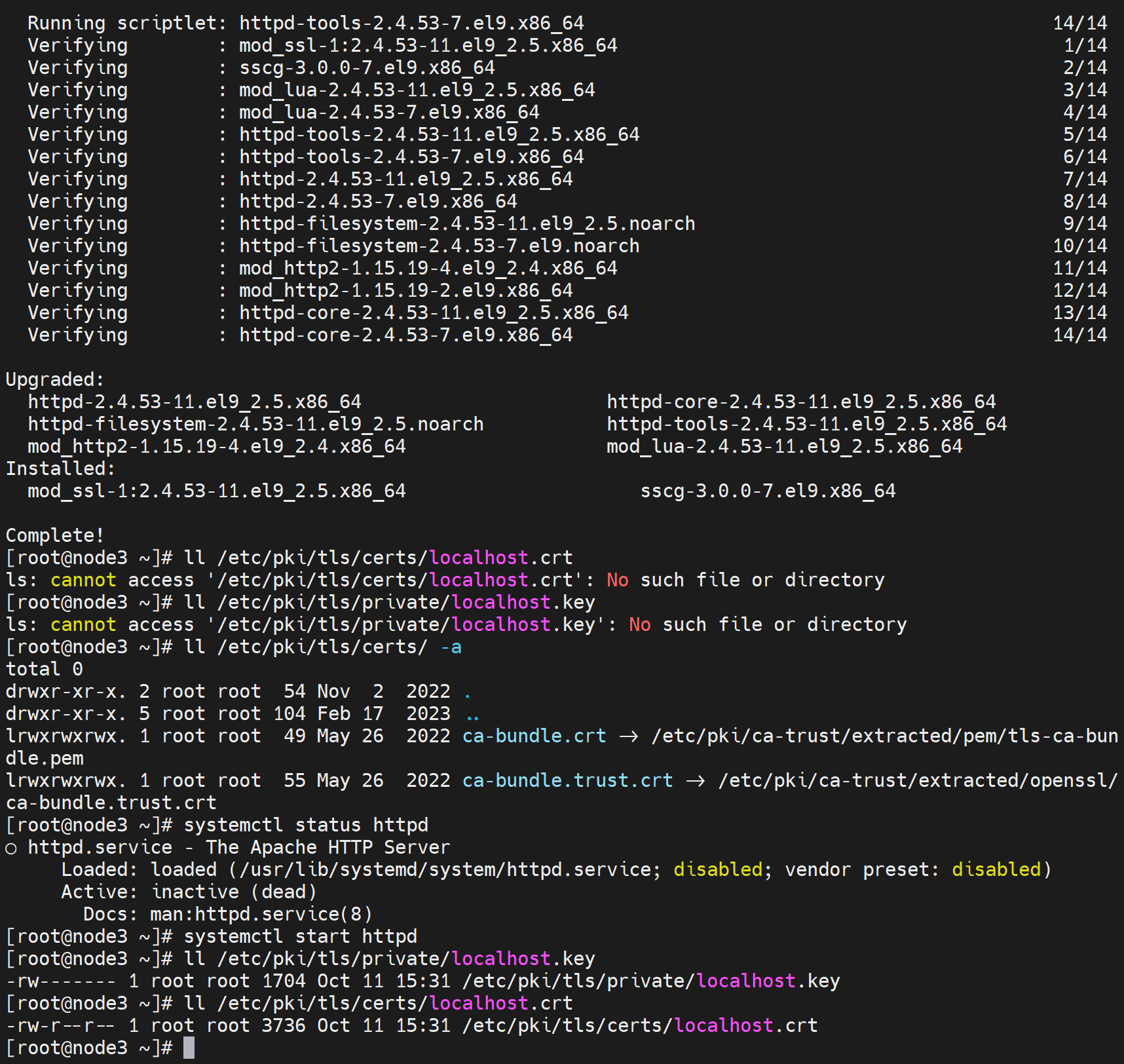Click the arrow after ca-bundle.trust.crt symlink
This screenshot has height=1064, width=1124.
coord(696,781)
